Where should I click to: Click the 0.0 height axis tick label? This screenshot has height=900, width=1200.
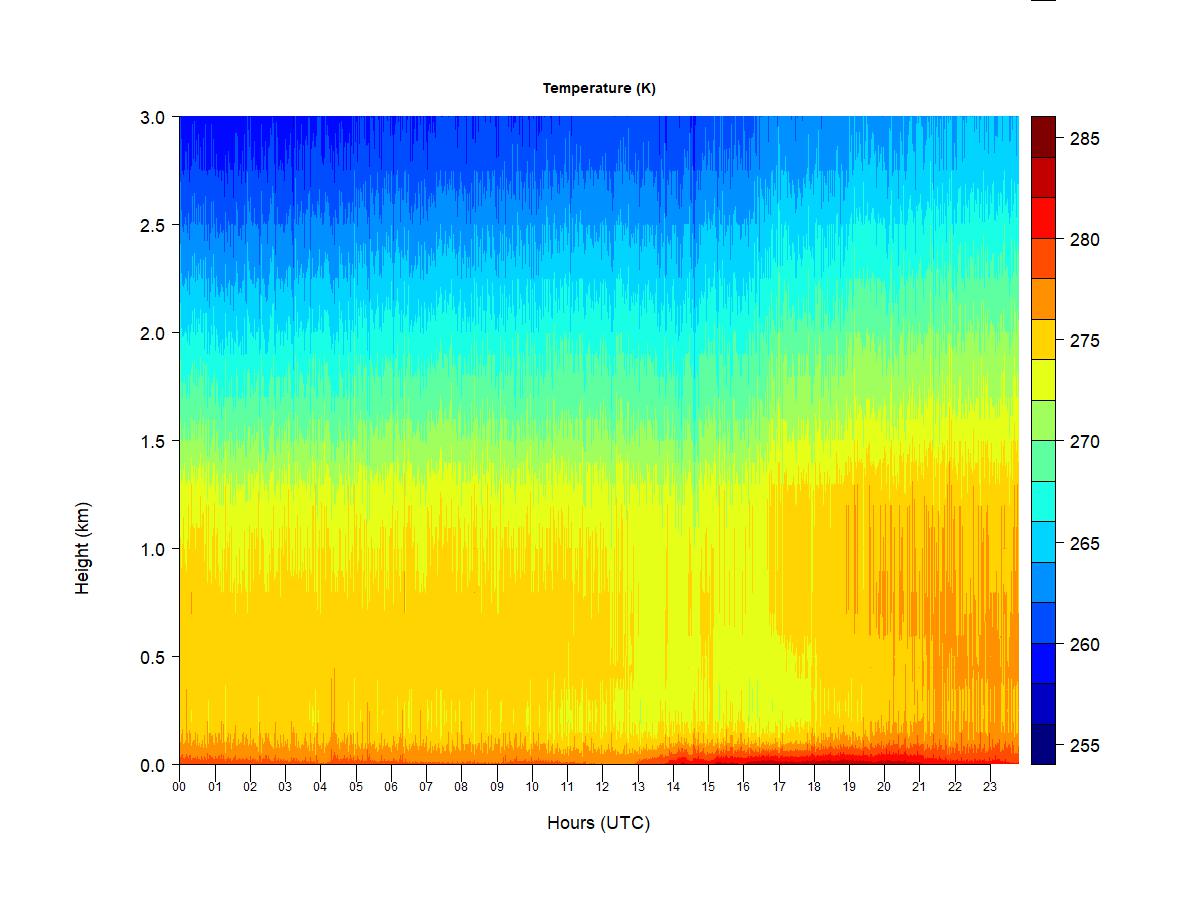153,765
